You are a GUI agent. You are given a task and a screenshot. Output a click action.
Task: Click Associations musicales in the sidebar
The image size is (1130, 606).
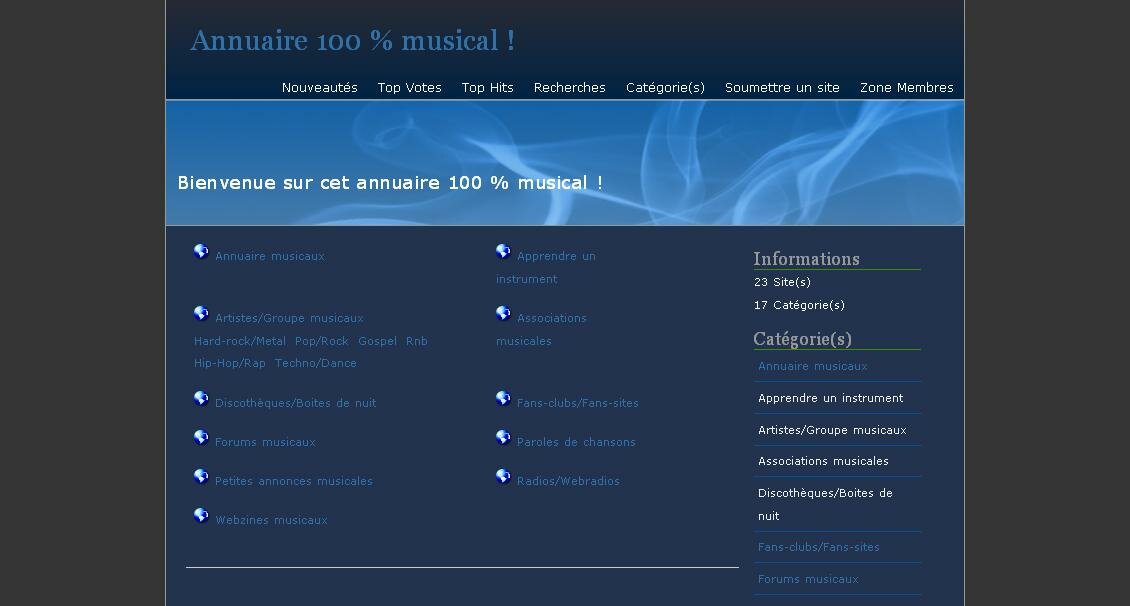coord(823,461)
